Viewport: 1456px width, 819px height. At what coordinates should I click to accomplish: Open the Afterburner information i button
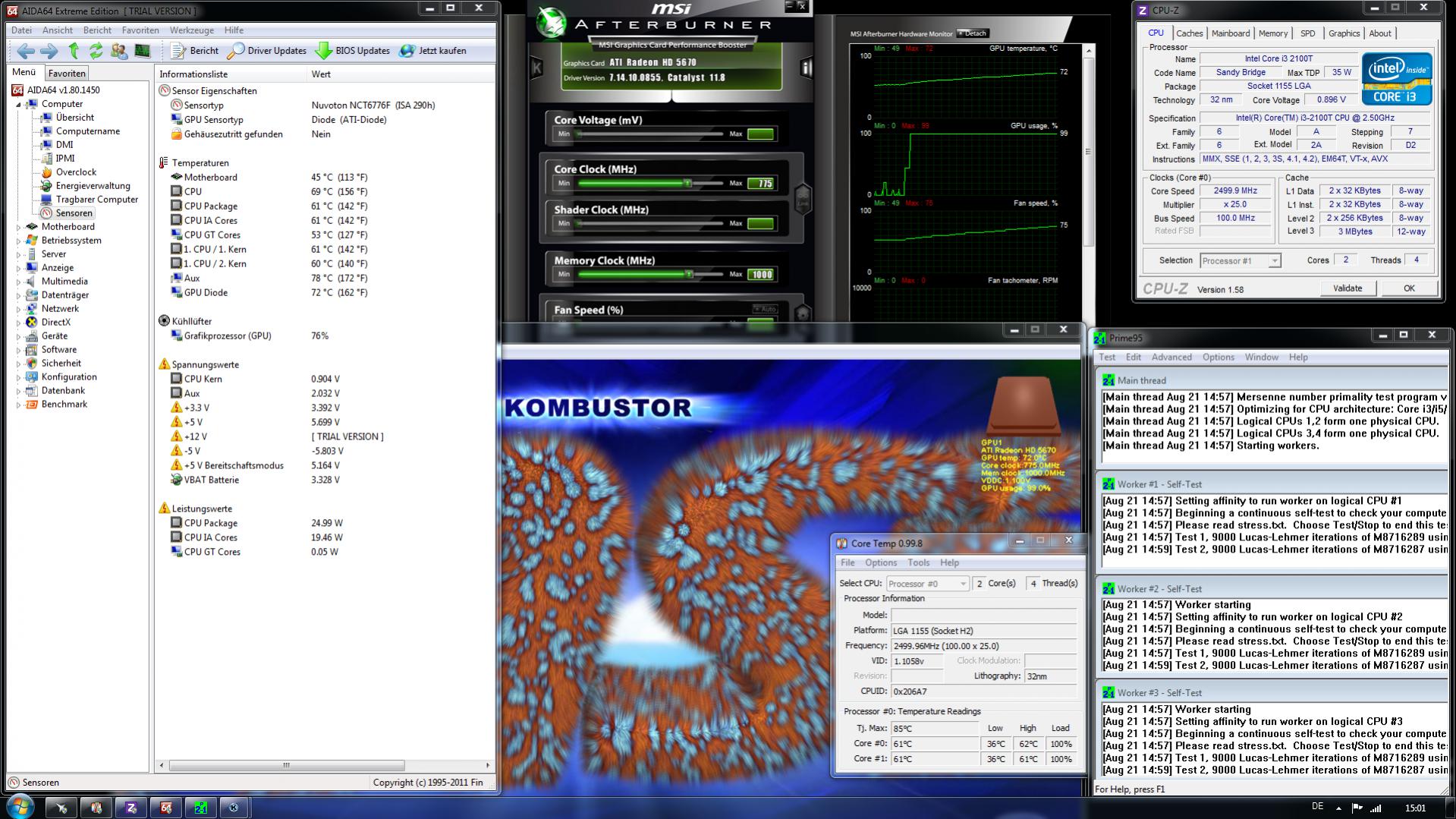(x=807, y=68)
